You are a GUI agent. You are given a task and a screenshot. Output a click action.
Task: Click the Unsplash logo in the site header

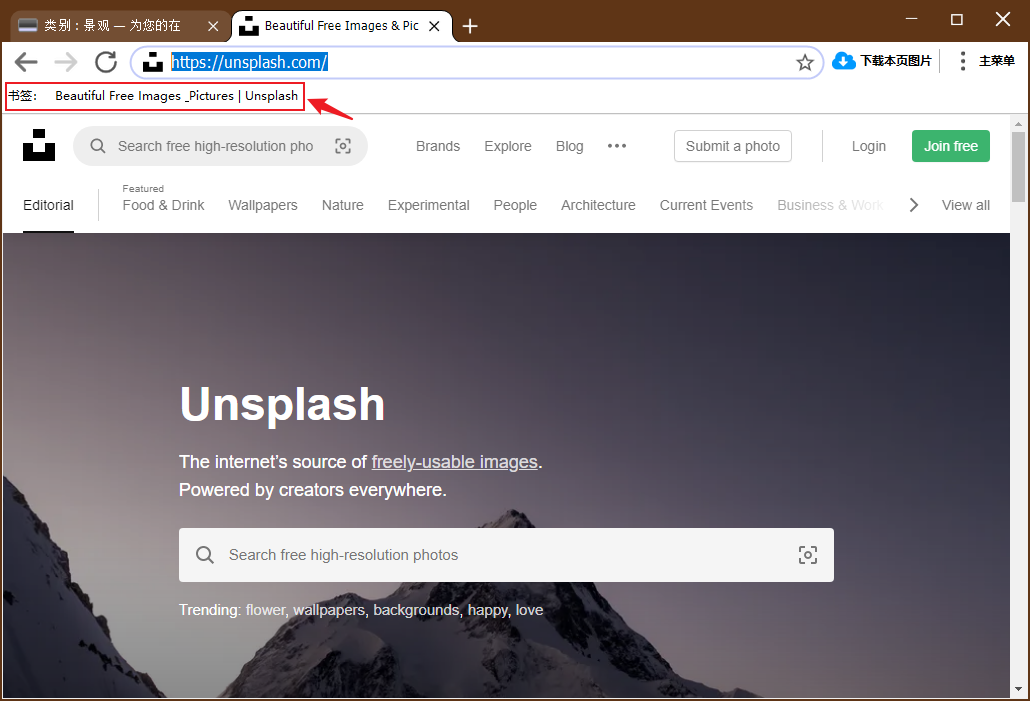coord(39,145)
